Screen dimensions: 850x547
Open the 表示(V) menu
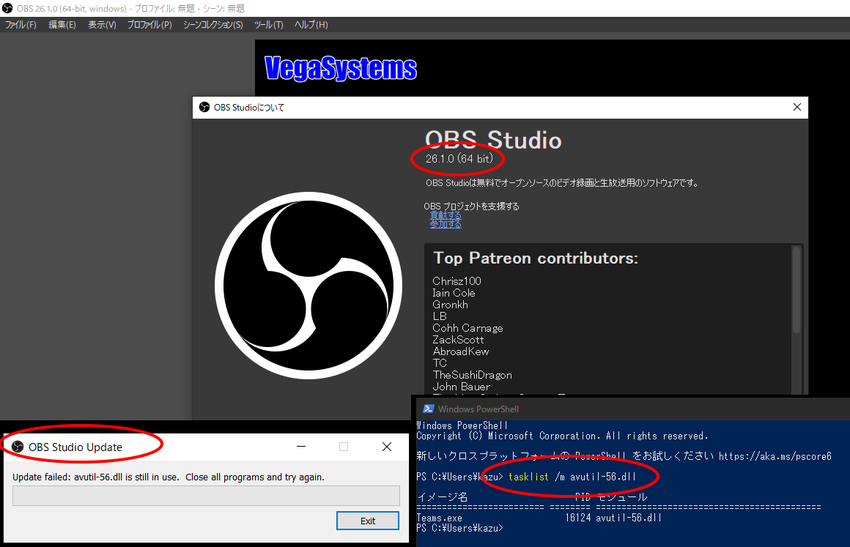tap(102, 25)
